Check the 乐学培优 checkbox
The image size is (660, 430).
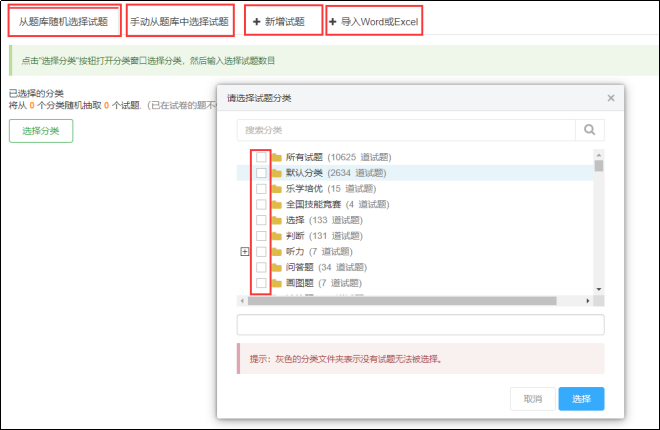pyautogui.click(x=261, y=188)
